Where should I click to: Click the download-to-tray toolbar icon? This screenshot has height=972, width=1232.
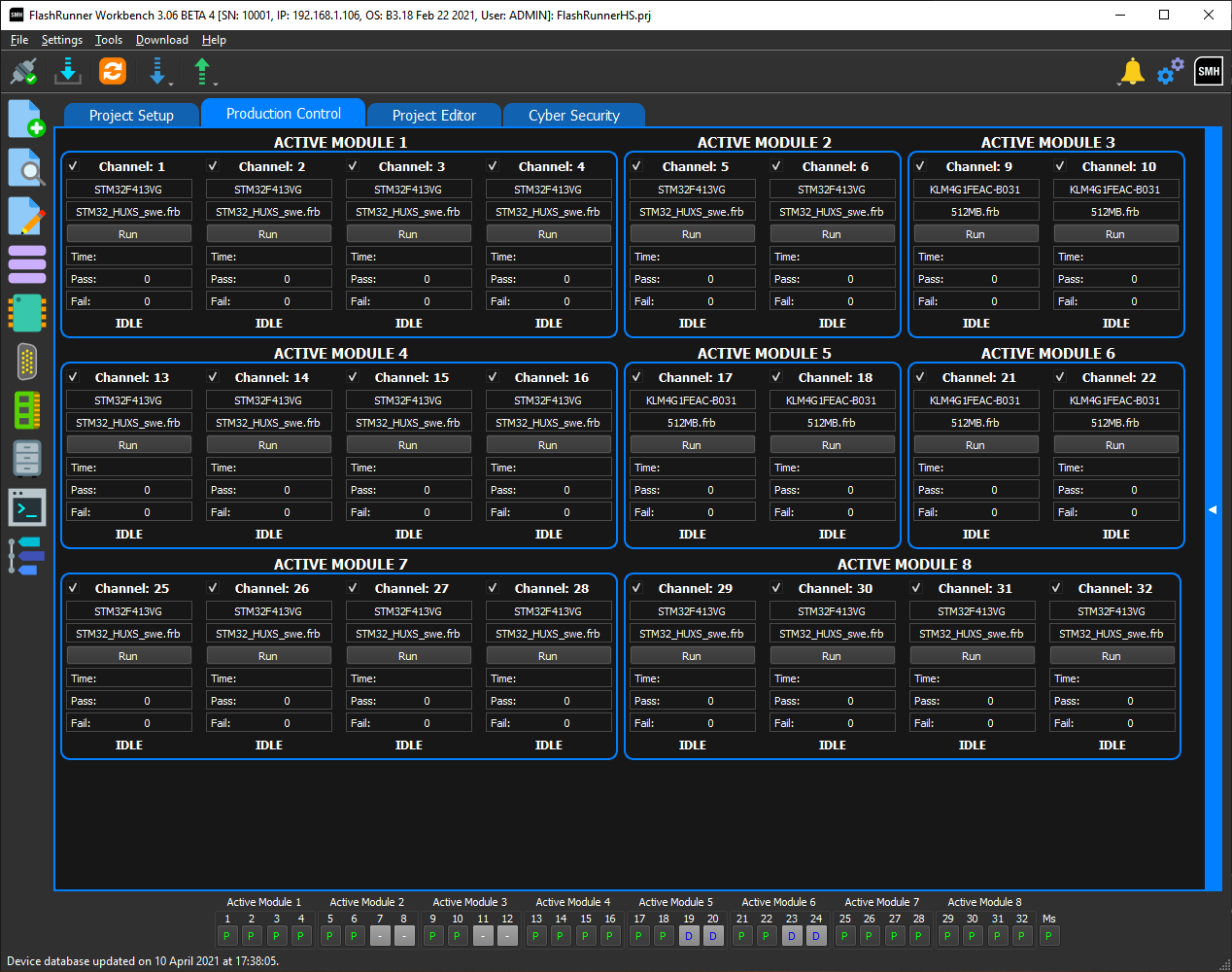click(68, 71)
